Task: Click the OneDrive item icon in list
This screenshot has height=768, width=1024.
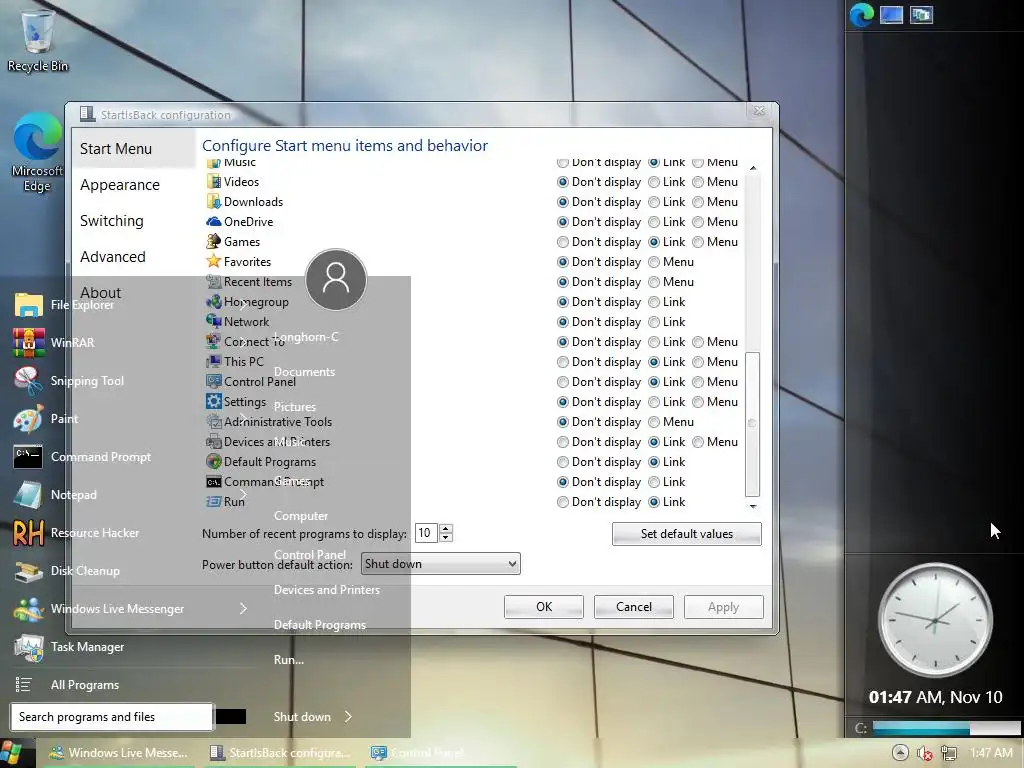Action: point(214,222)
